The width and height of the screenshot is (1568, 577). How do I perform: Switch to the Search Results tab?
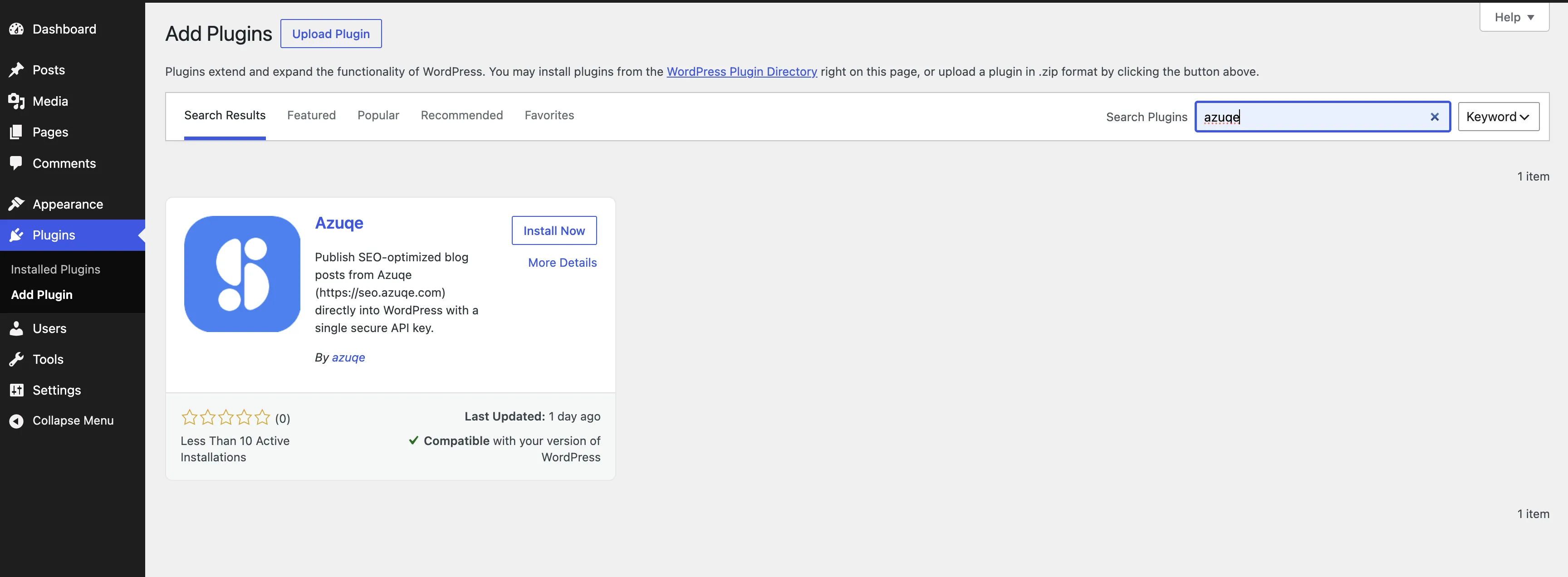click(225, 116)
